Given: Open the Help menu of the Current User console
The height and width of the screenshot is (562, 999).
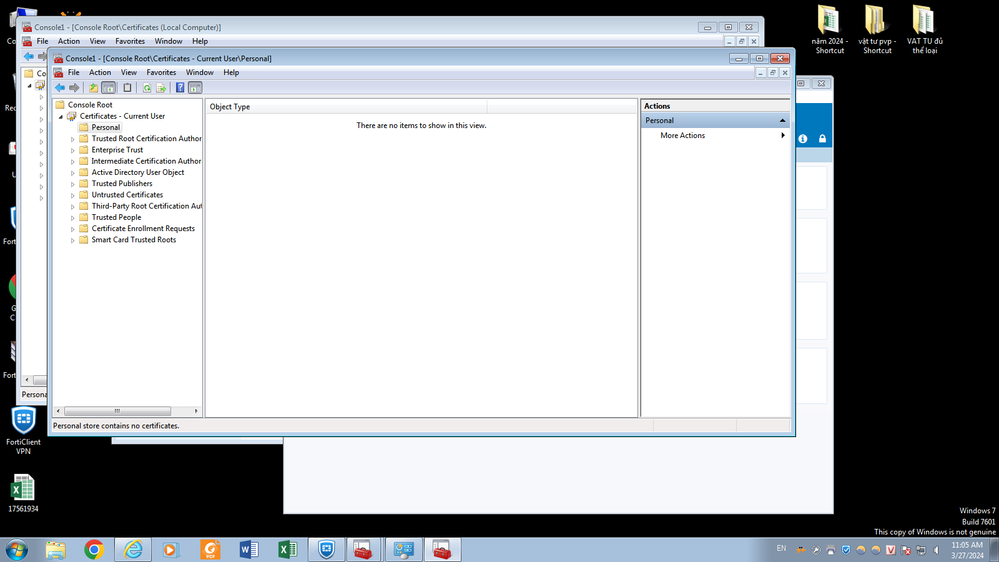Looking at the screenshot, I should 231,73.
